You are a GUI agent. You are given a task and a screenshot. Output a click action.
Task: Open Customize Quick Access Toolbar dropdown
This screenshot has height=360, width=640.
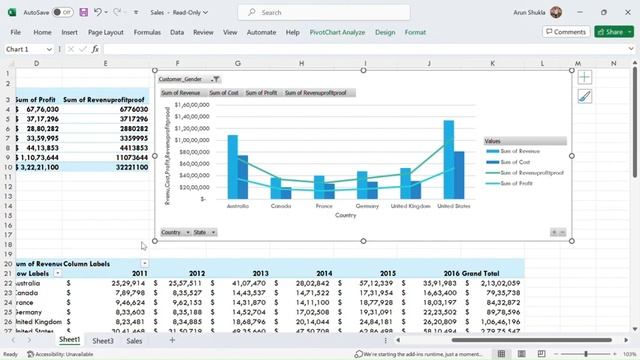pos(136,12)
